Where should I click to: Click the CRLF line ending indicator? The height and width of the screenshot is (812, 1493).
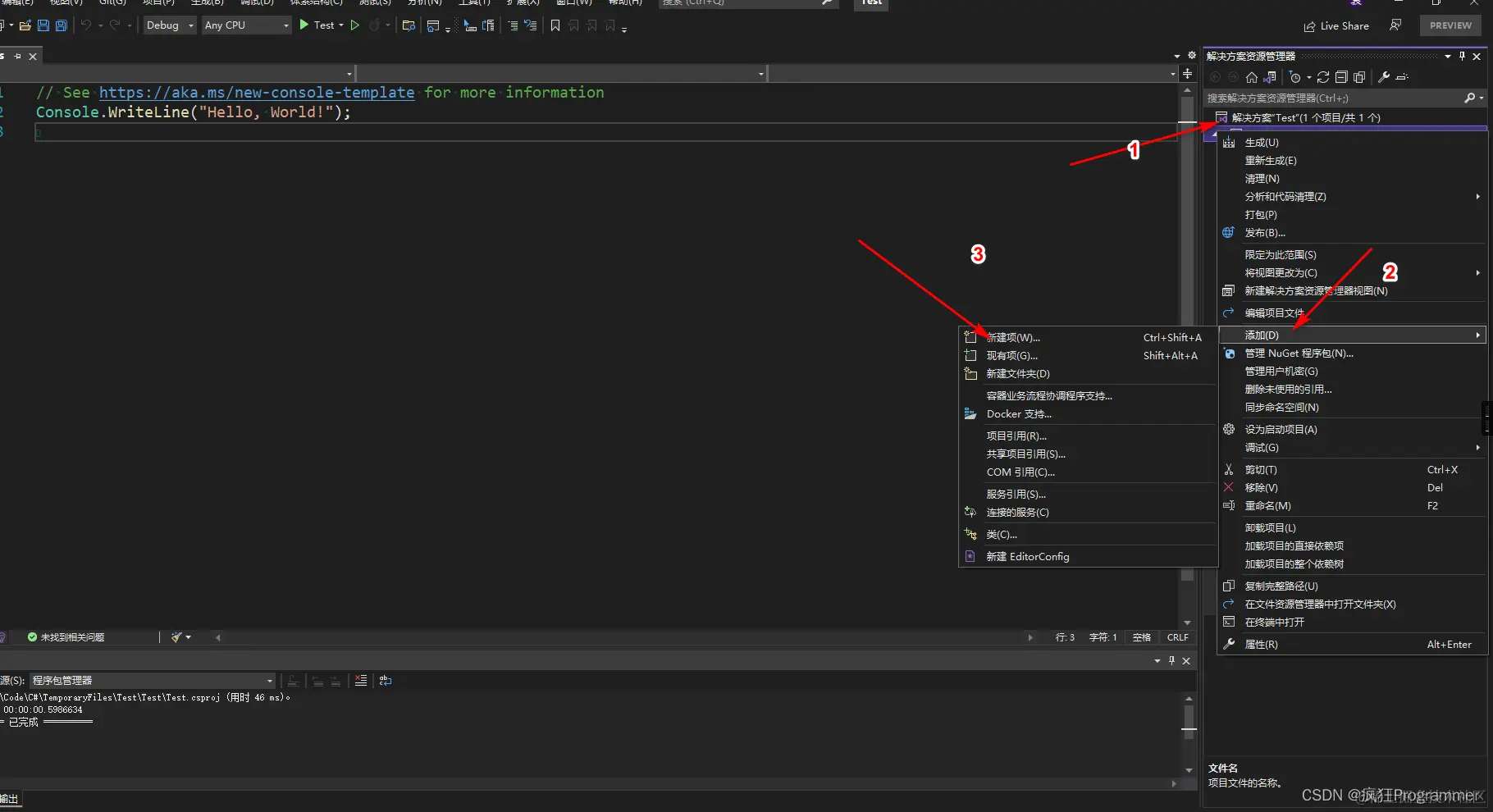tap(1177, 637)
